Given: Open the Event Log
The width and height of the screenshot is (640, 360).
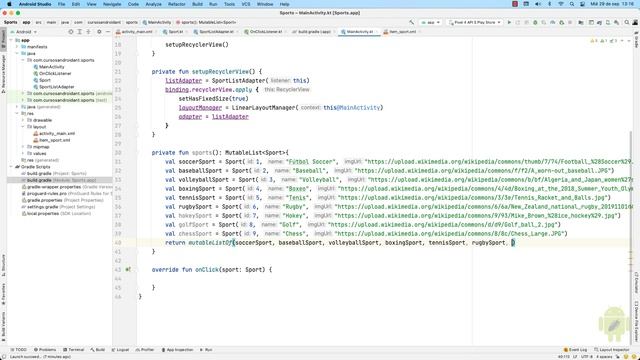Looking at the screenshot, I should (575, 350).
